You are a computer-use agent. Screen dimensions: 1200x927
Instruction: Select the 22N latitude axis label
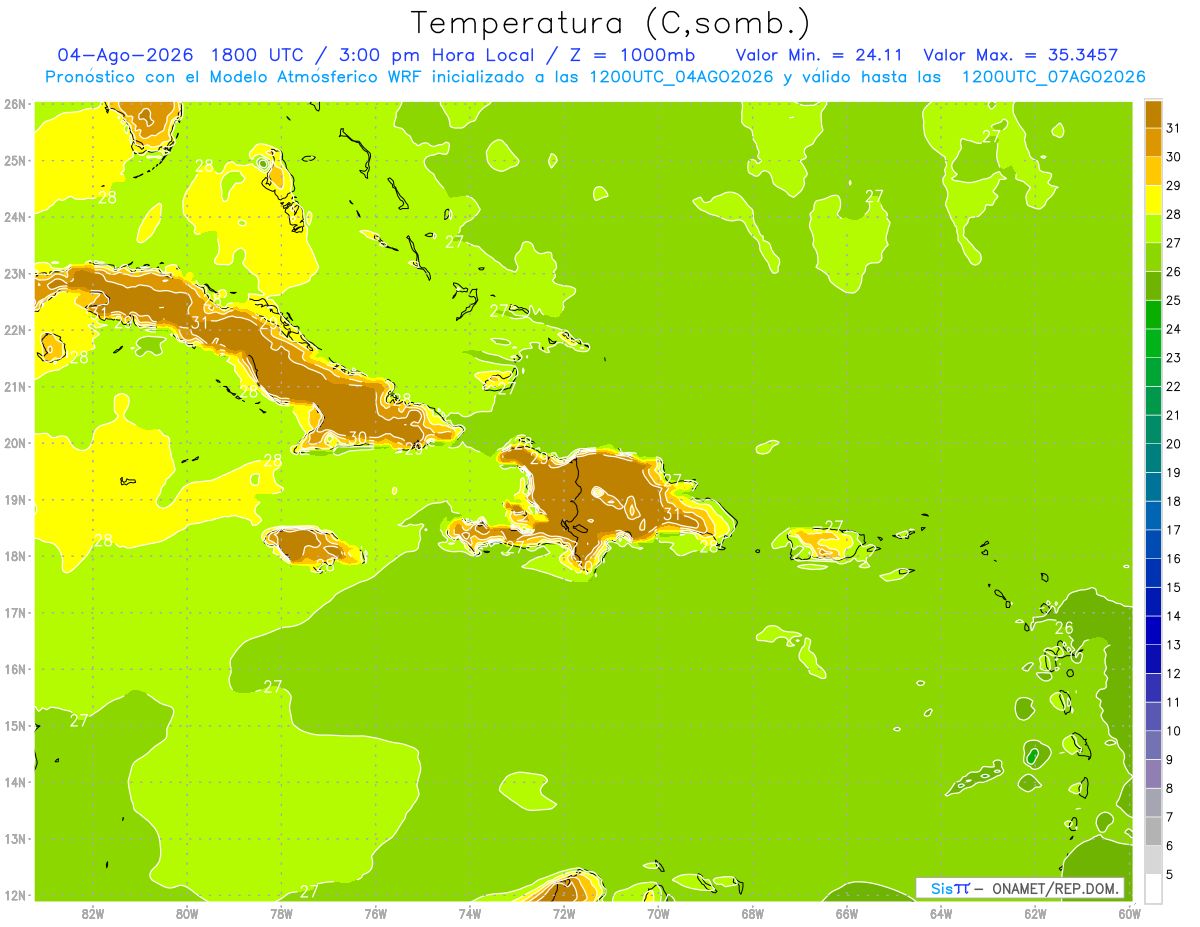click(x=15, y=330)
